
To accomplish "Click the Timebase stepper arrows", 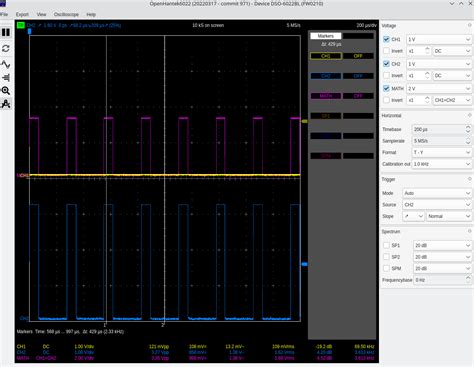I will pyautogui.click(x=468, y=129).
